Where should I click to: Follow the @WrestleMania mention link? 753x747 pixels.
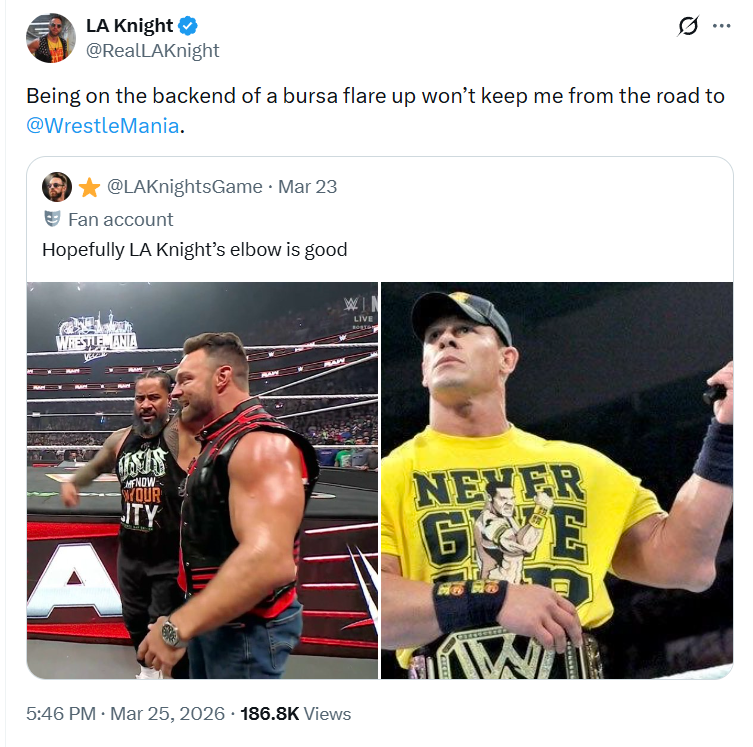pyautogui.click(x=104, y=126)
